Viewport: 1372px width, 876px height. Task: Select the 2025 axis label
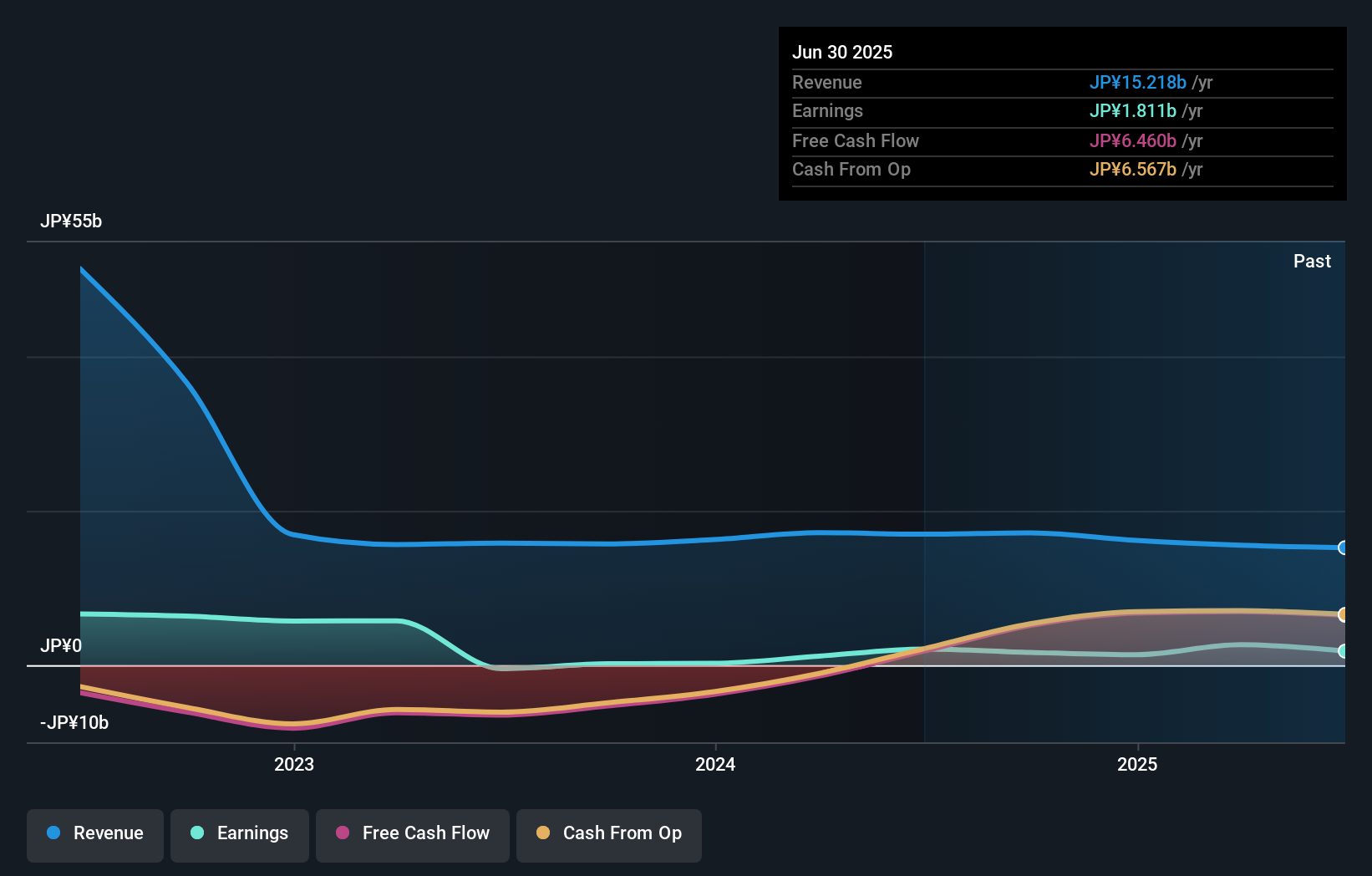point(1137,764)
